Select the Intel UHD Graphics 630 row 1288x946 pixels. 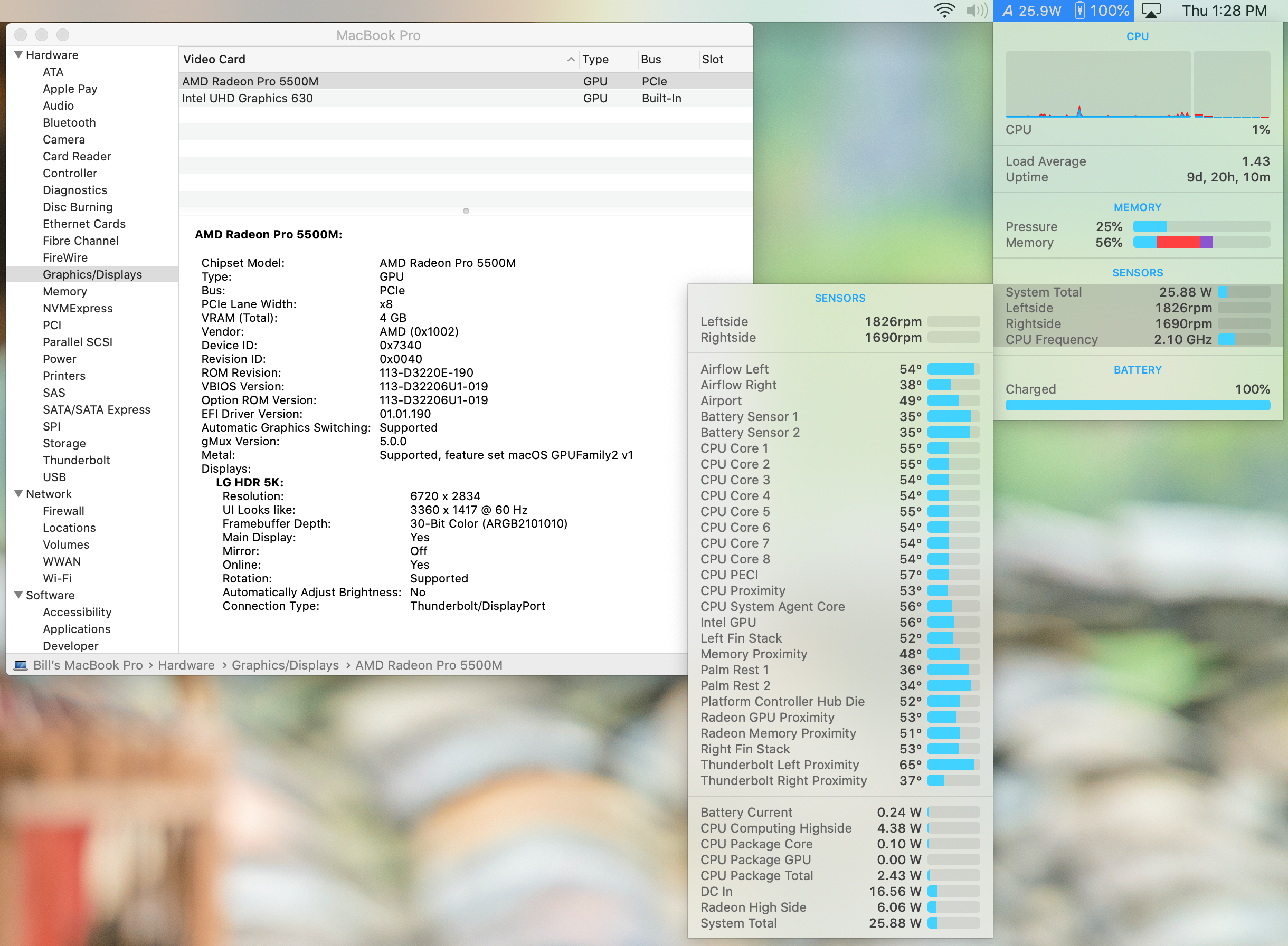(248, 99)
